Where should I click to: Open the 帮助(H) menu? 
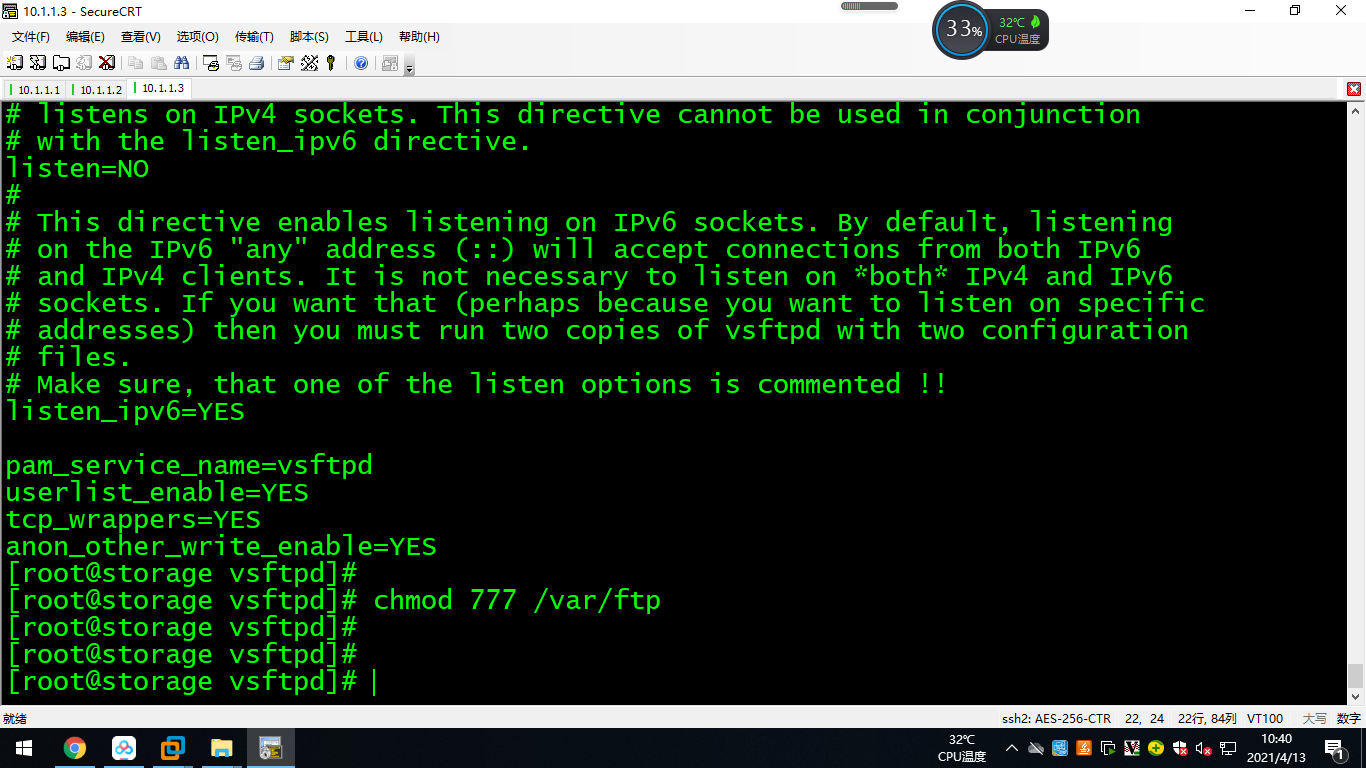point(419,37)
